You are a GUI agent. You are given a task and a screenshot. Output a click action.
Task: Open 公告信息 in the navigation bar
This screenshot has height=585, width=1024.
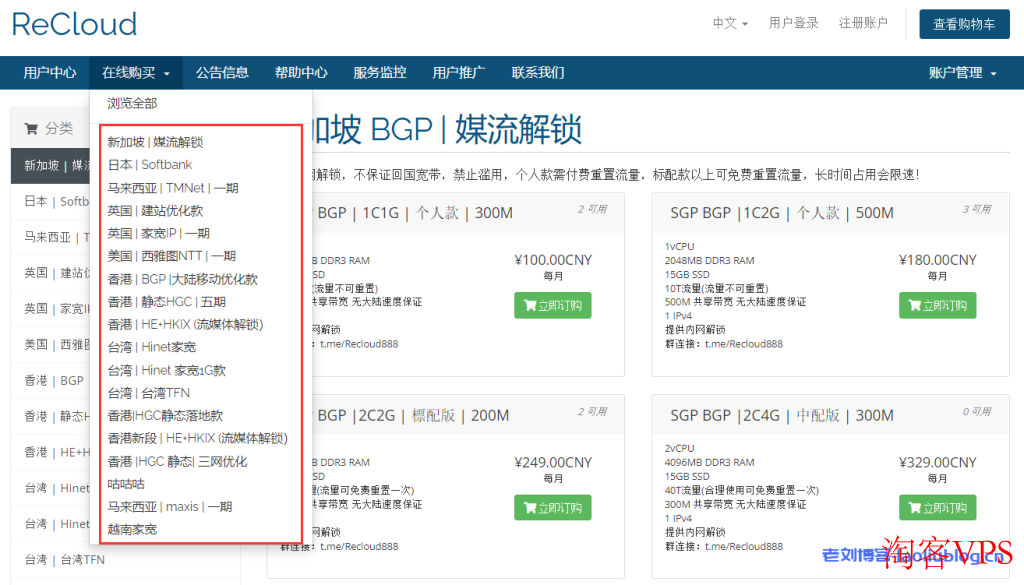222,72
